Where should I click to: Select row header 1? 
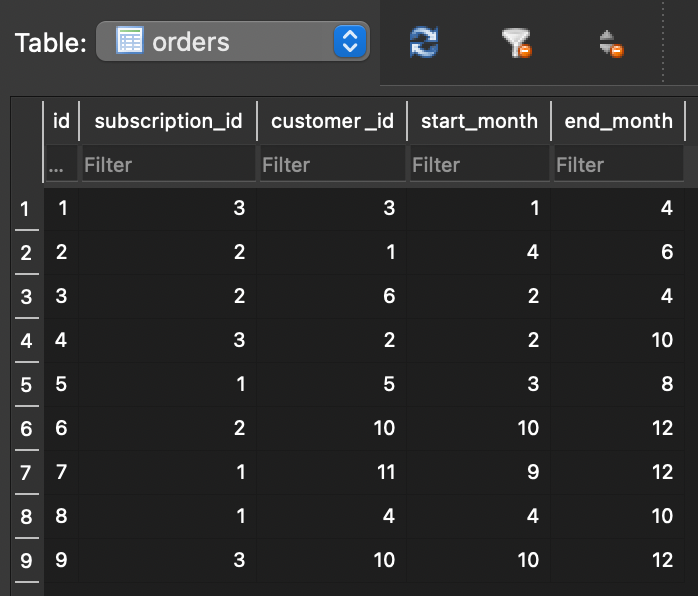pos(26,209)
